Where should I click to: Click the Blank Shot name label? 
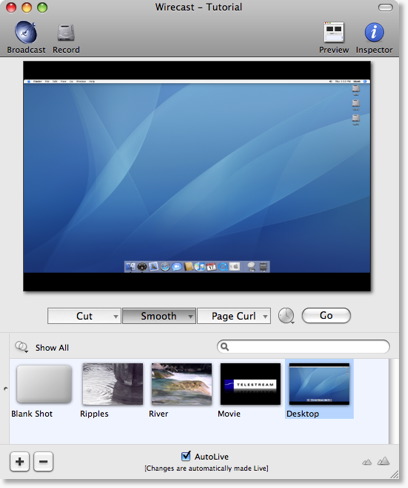[32, 414]
